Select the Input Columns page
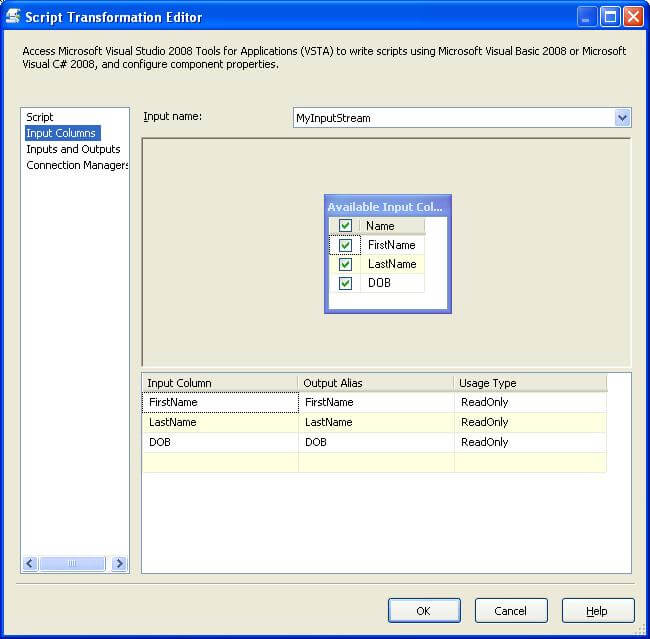This screenshot has width=650, height=639. 62,133
